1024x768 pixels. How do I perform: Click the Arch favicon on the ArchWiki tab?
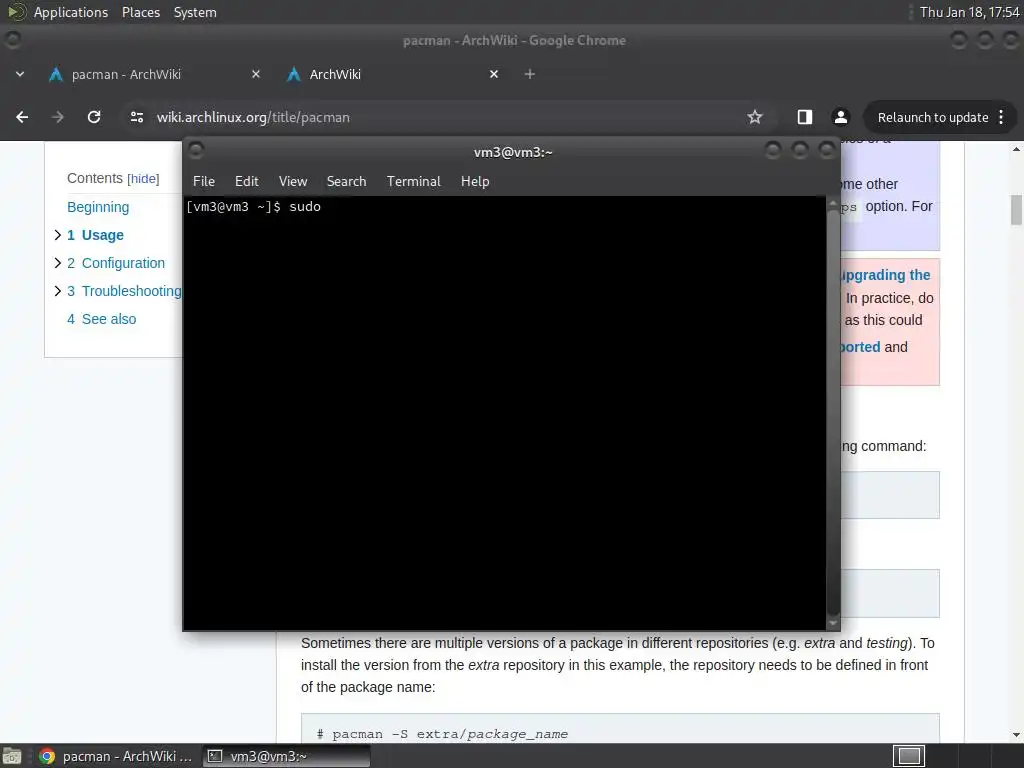[294, 74]
